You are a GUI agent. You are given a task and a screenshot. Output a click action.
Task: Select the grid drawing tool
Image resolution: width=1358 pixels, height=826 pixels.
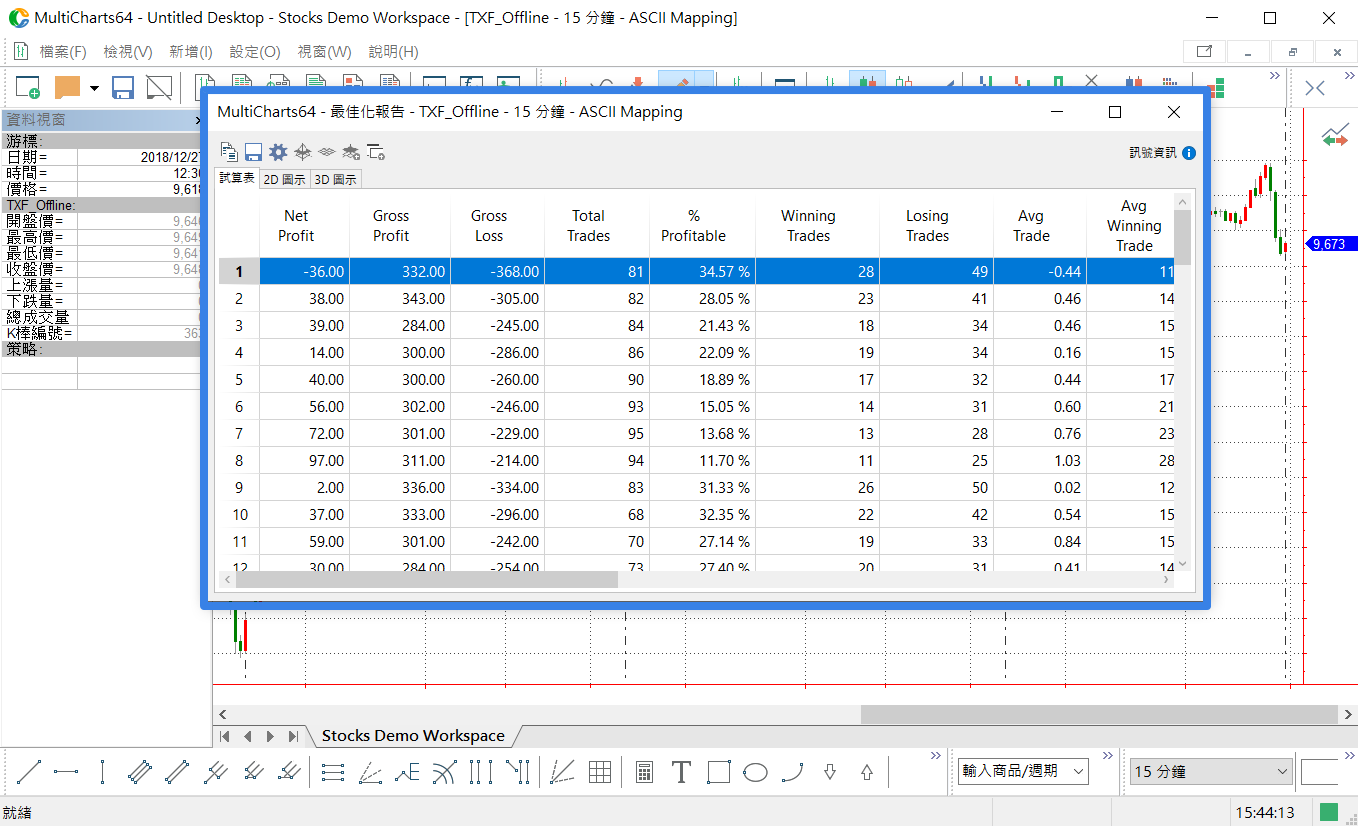pyautogui.click(x=600, y=772)
